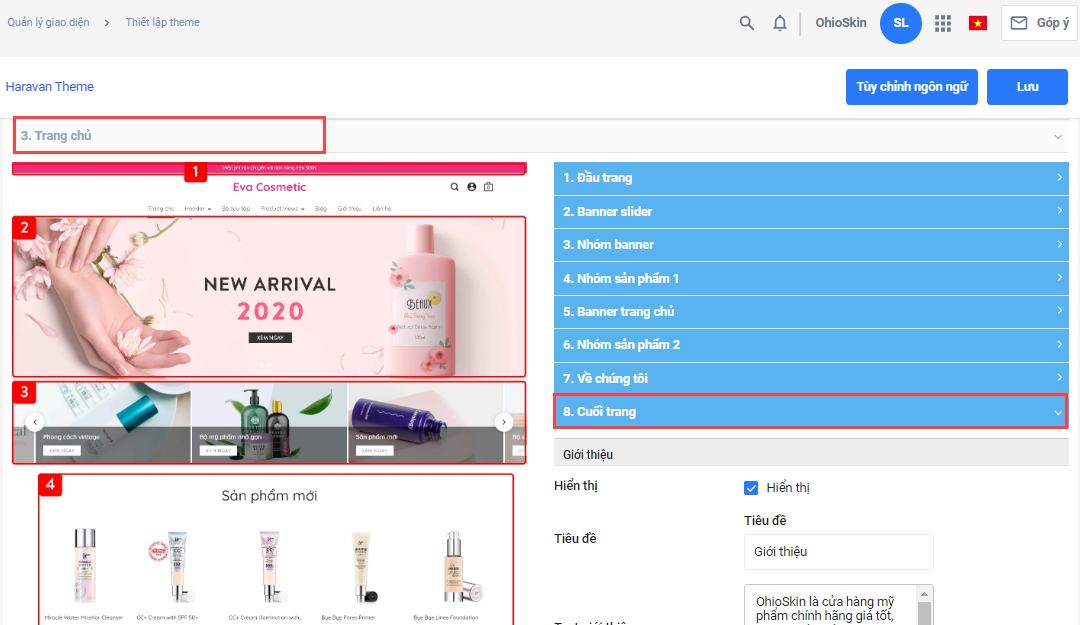
Task: Click the Tiêu đề input field
Action: 838,552
